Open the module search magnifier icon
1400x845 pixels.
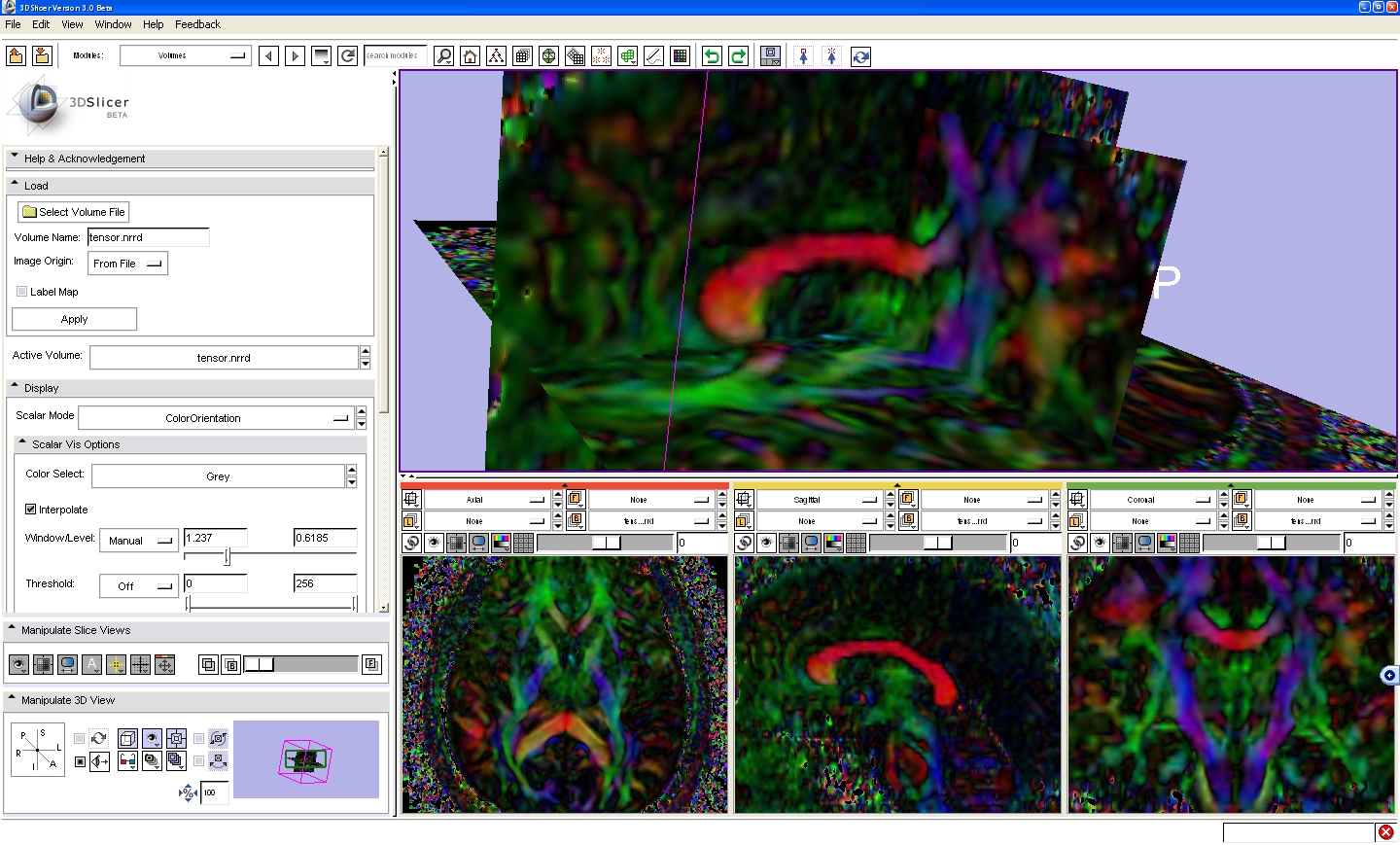[x=444, y=56]
